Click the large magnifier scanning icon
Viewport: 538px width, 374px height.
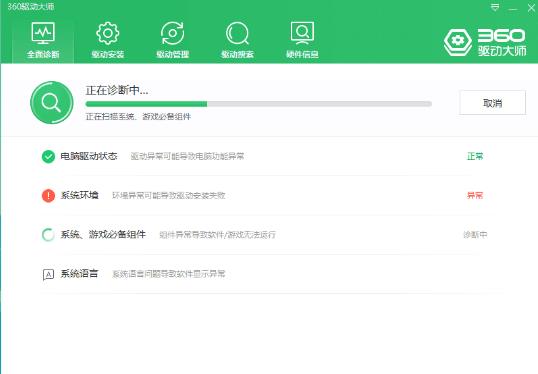click(51, 103)
